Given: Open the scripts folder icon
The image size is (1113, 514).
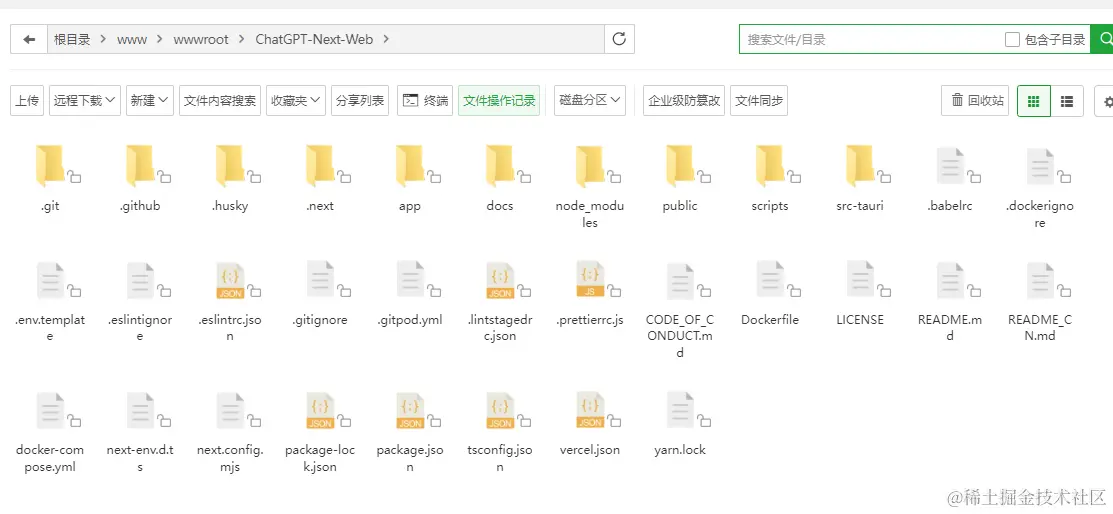Looking at the screenshot, I should (x=770, y=165).
